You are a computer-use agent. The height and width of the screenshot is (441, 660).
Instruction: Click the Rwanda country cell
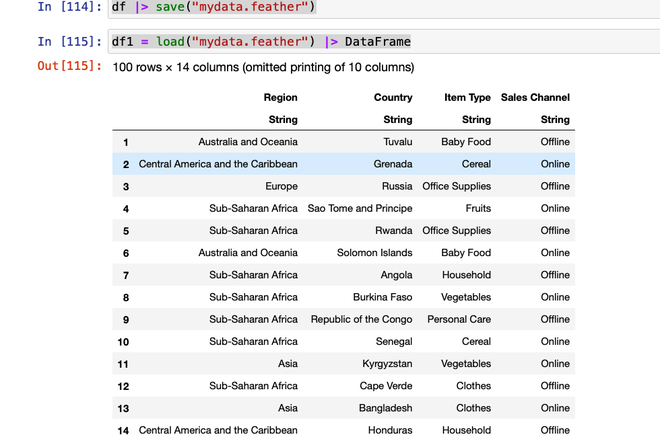pos(392,231)
